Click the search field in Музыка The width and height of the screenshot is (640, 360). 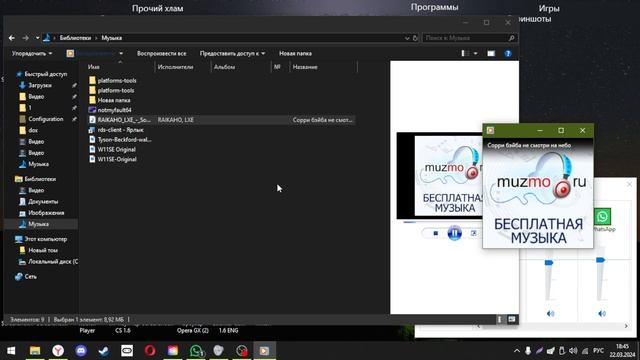(x=465, y=38)
